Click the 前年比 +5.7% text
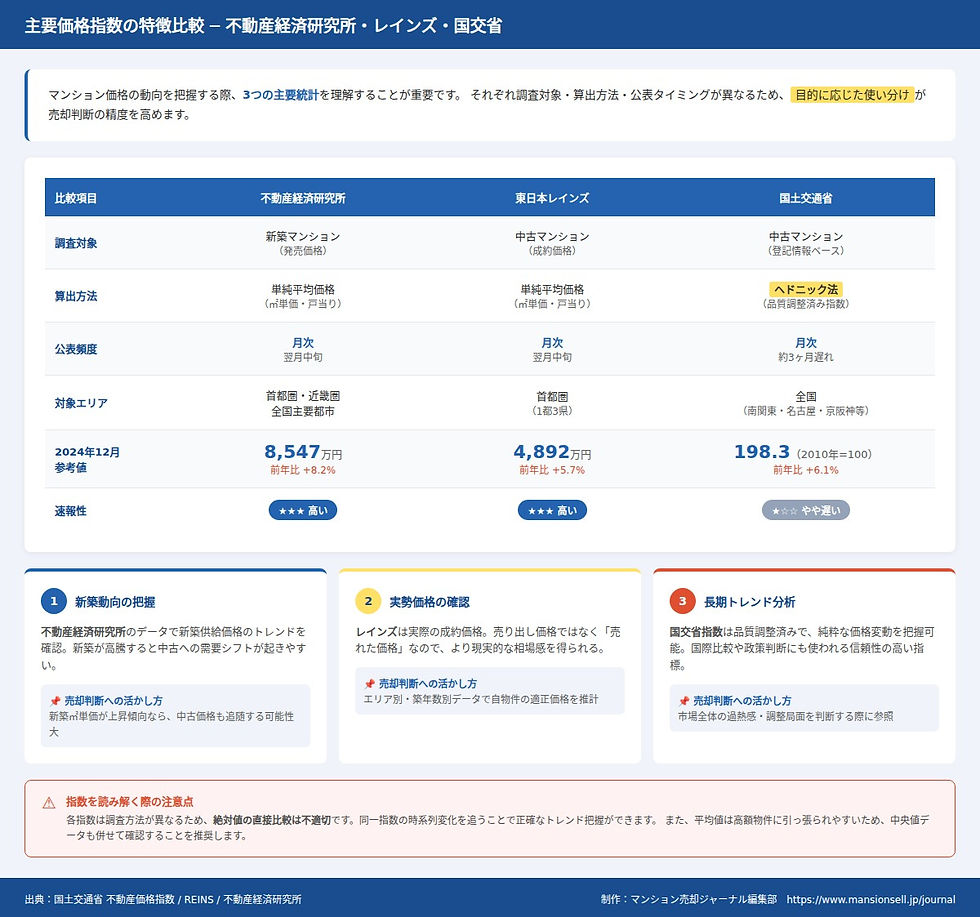This screenshot has height=917, width=980. (552, 470)
